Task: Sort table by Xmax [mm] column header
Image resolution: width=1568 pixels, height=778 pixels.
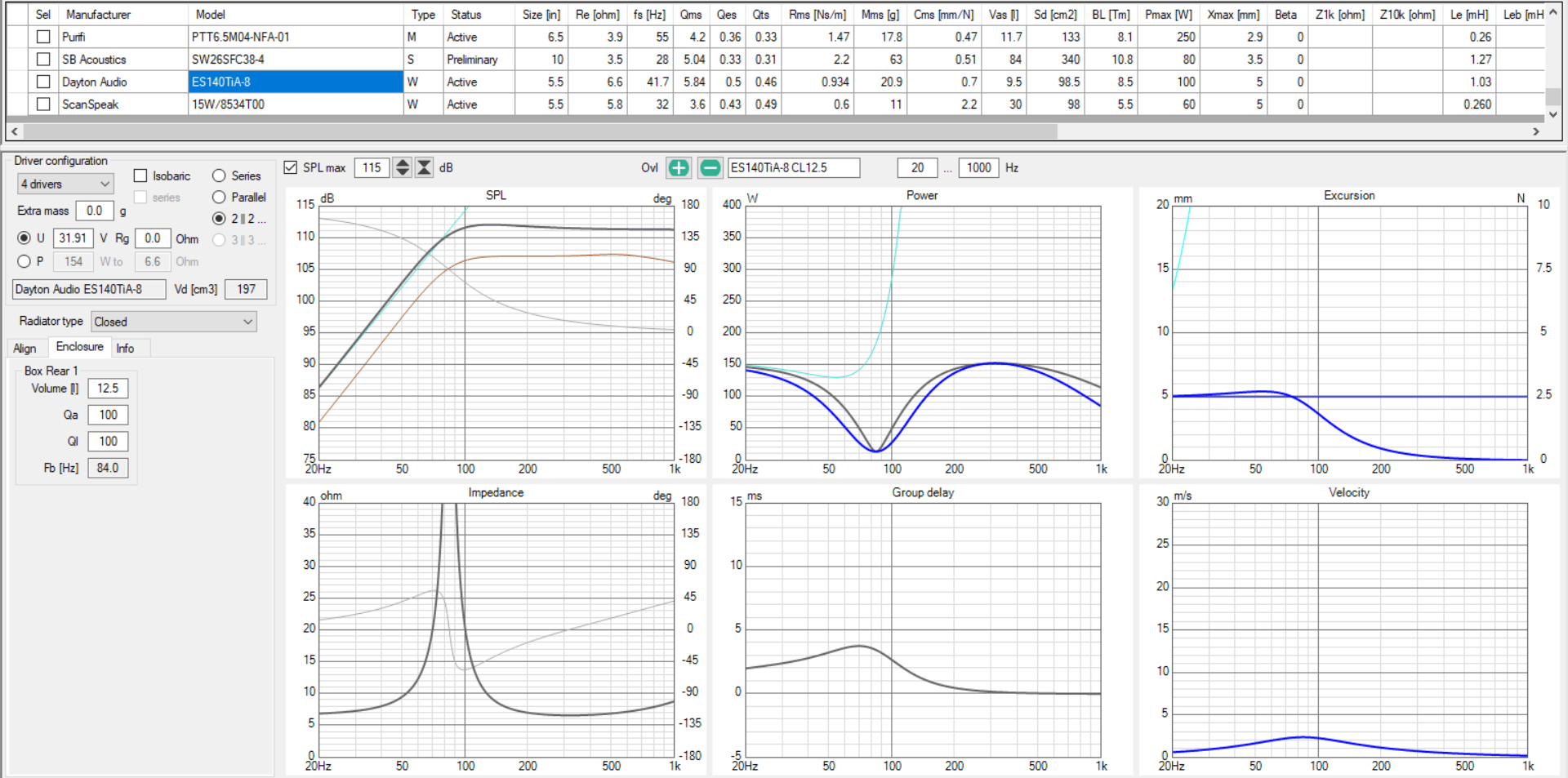Action: [x=1233, y=15]
